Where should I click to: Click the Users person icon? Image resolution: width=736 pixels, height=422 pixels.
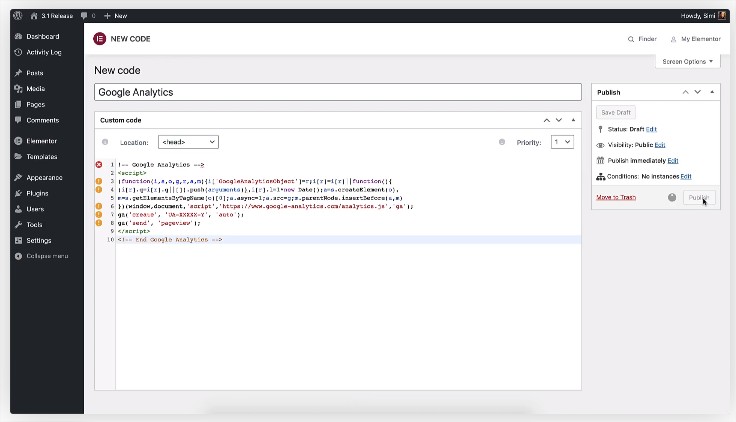[18, 209]
